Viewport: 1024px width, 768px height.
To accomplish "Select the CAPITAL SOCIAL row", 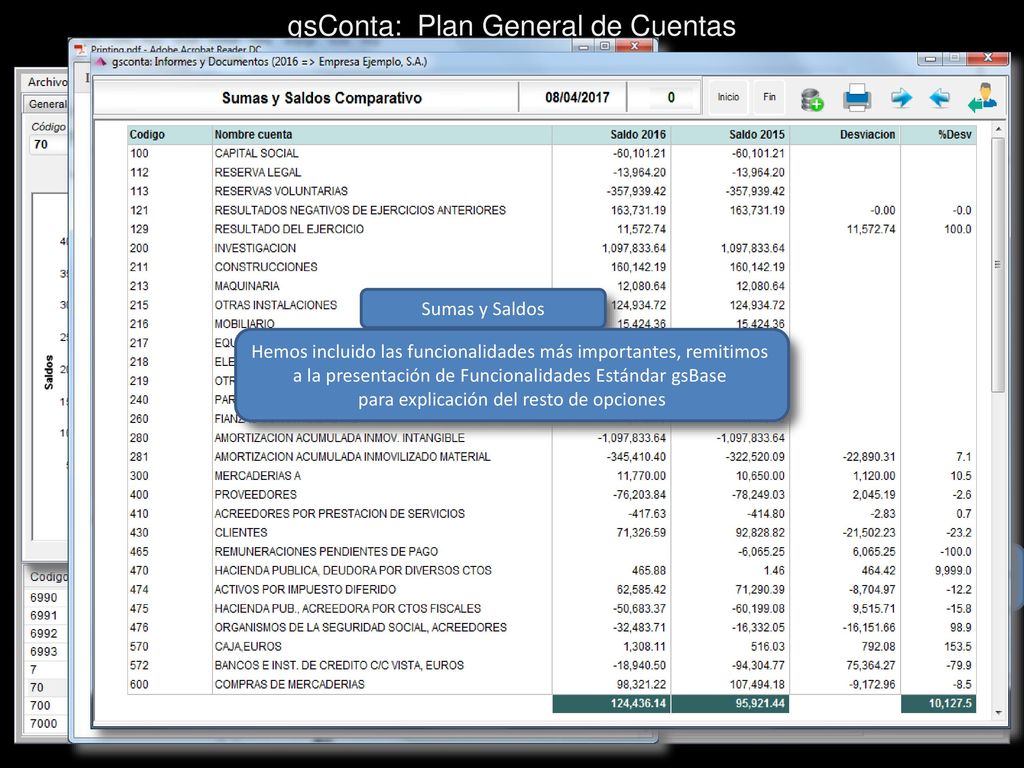I will click(x=552, y=153).
